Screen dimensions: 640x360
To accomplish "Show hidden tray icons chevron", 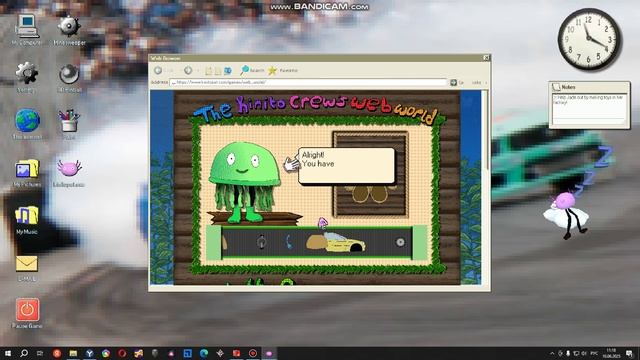I will pyautogui.click(x=552, y=353).
